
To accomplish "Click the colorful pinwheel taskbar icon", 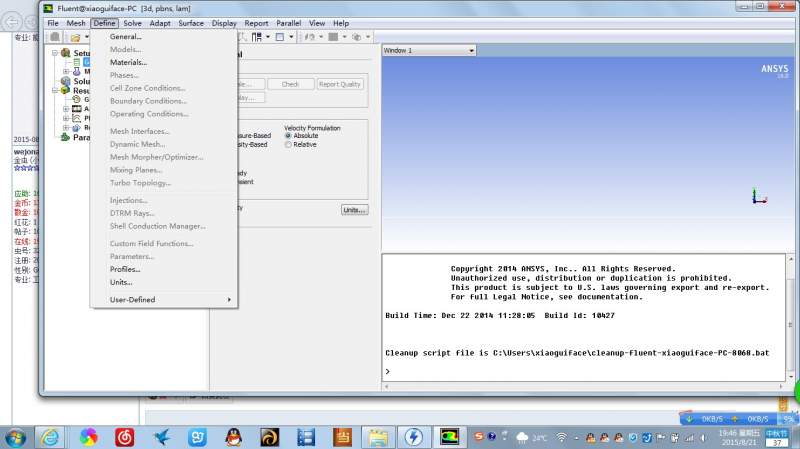I will point(88,437).
